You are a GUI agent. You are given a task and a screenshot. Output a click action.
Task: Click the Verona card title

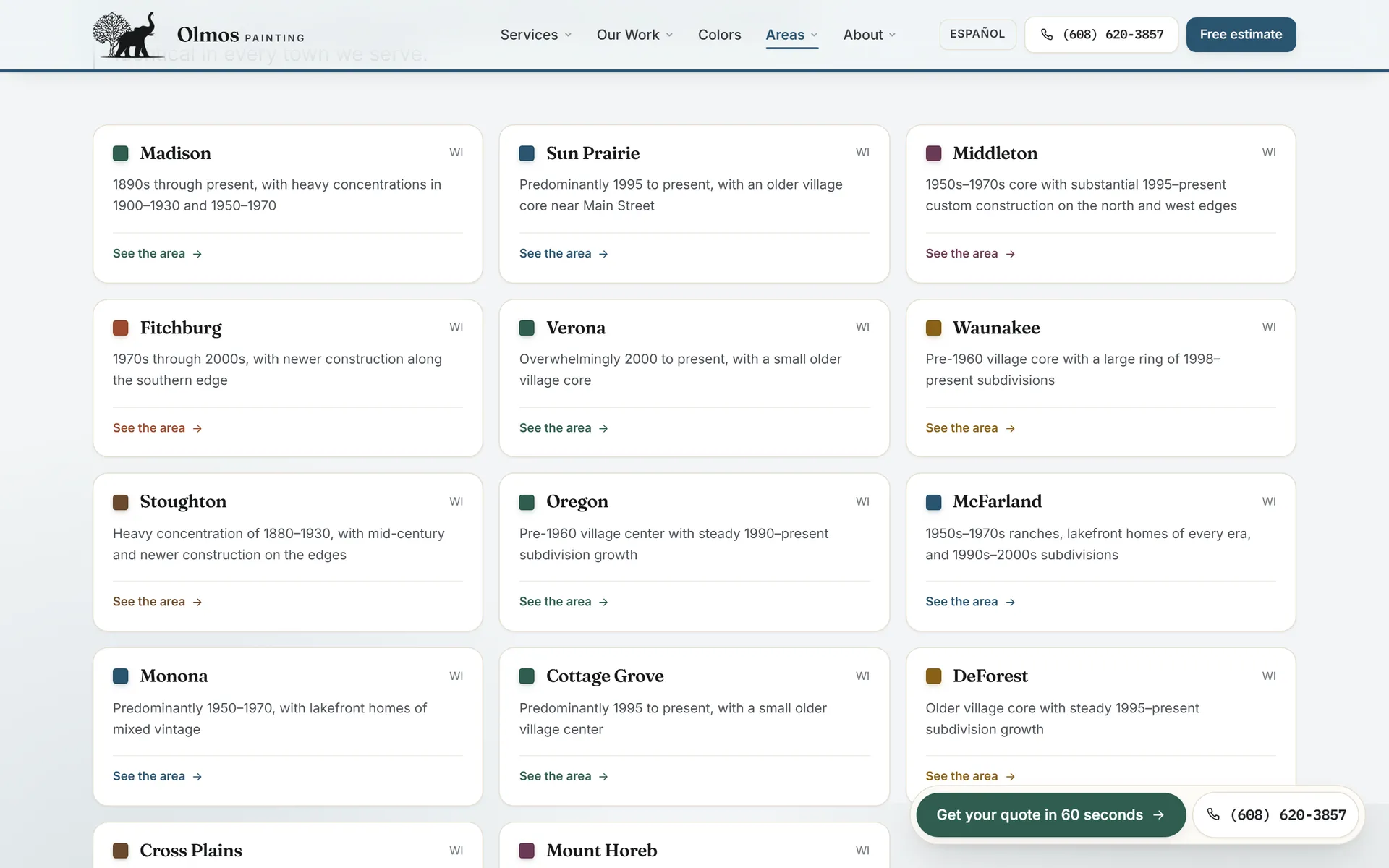tap(576, 328)
